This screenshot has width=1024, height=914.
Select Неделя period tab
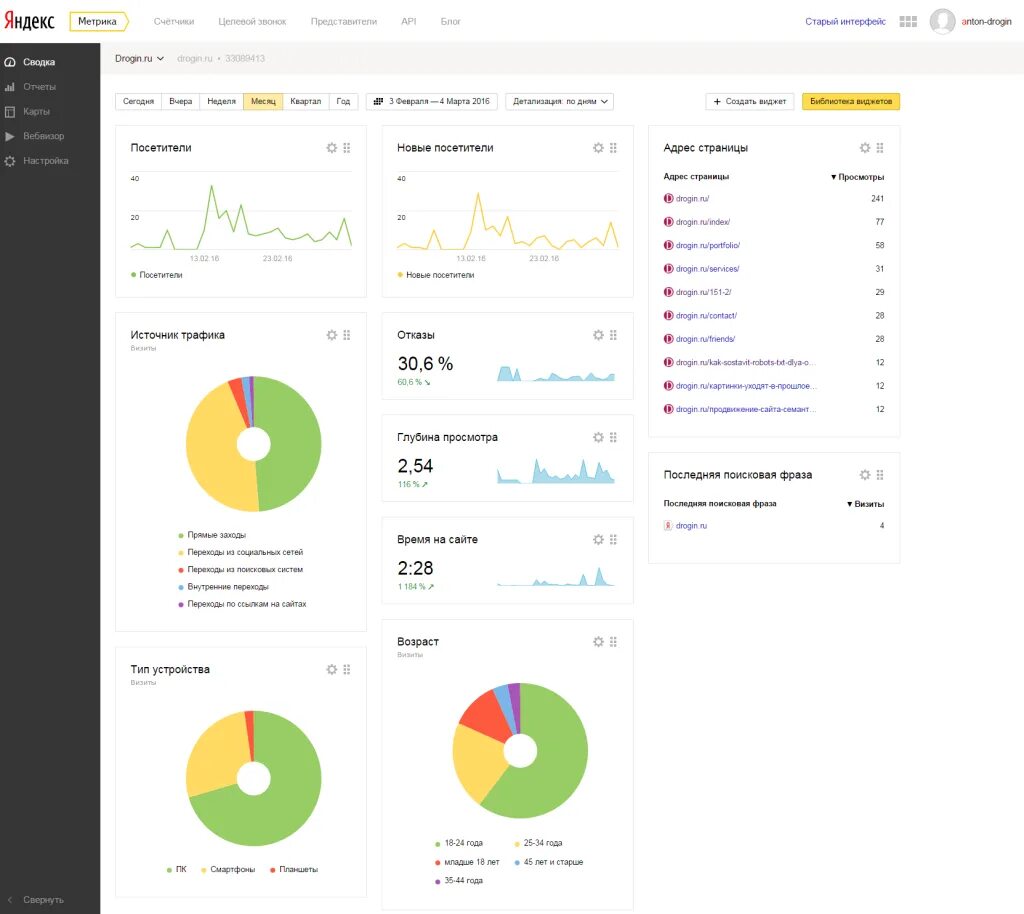[x=221, y=101]
